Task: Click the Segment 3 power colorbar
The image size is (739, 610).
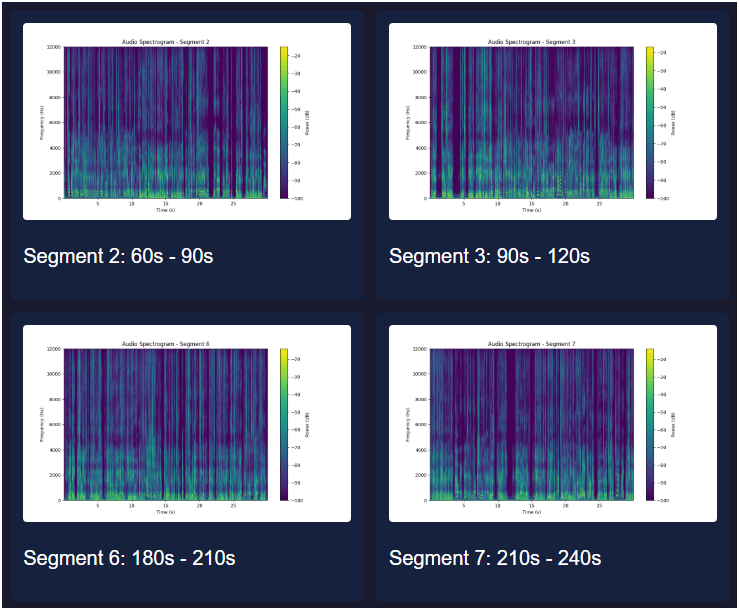Action: (650, 122)
